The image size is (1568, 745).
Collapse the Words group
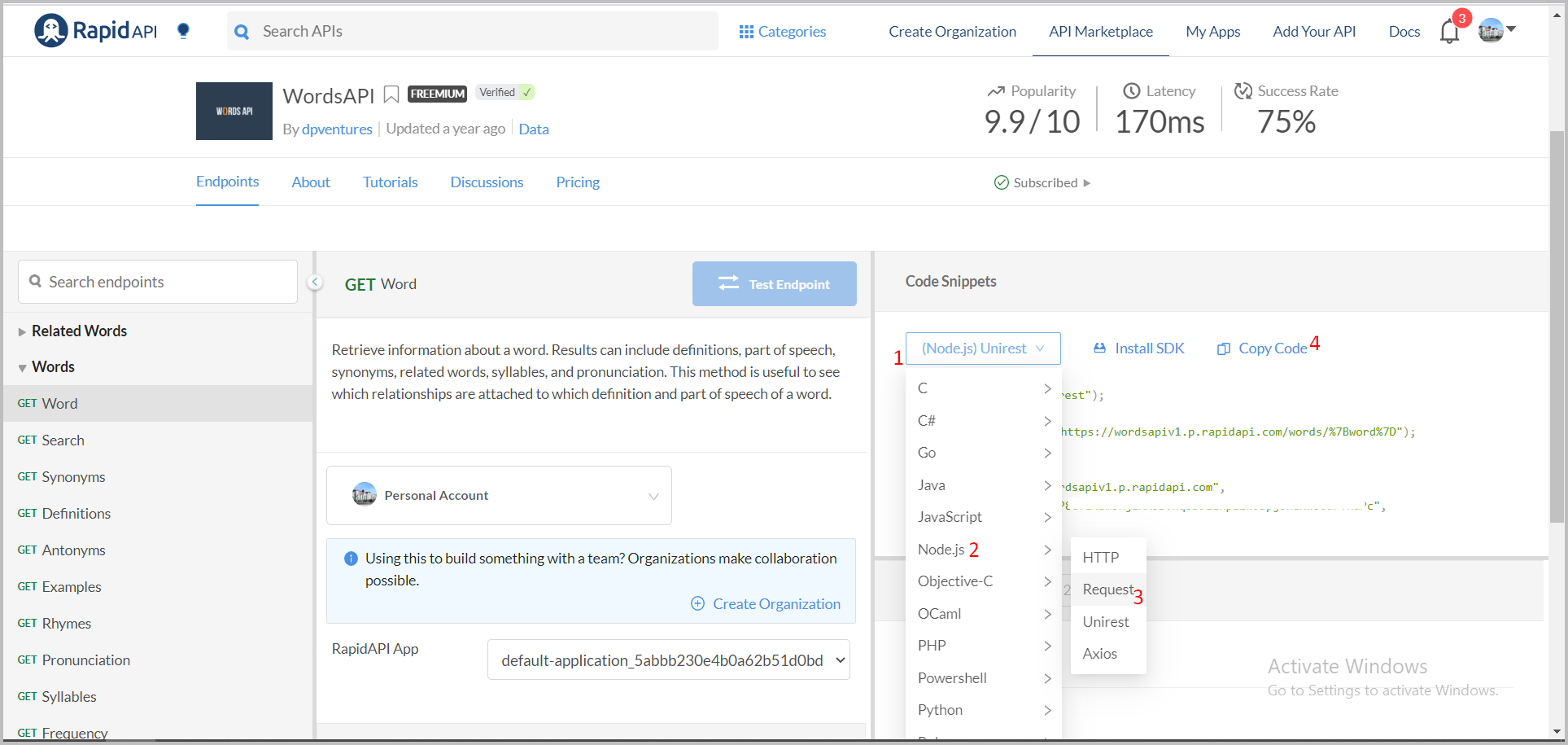46,367
